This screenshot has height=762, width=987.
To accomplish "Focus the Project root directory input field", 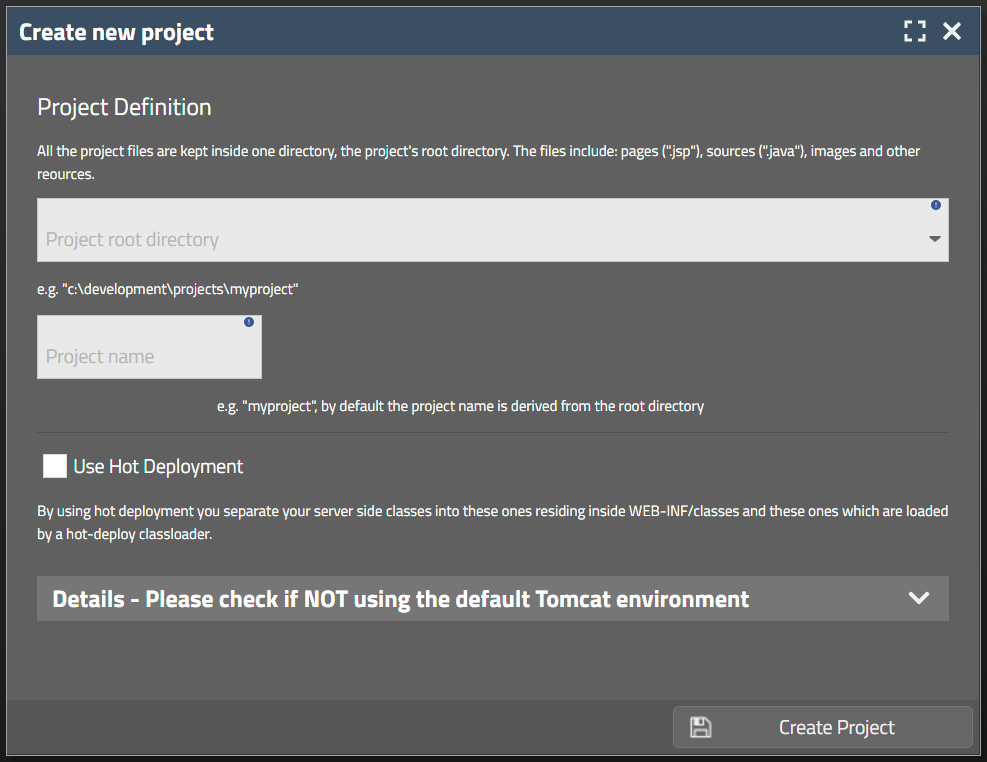I will click(x=480, y=239).
